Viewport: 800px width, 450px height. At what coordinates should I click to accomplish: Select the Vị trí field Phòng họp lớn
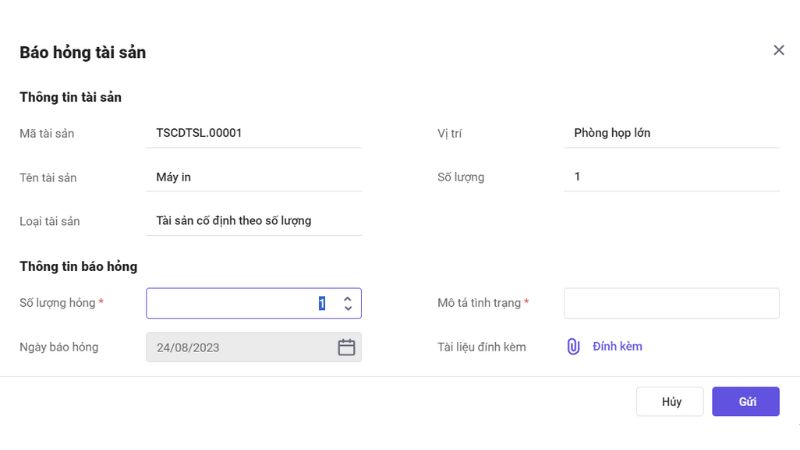click(612, 132)
